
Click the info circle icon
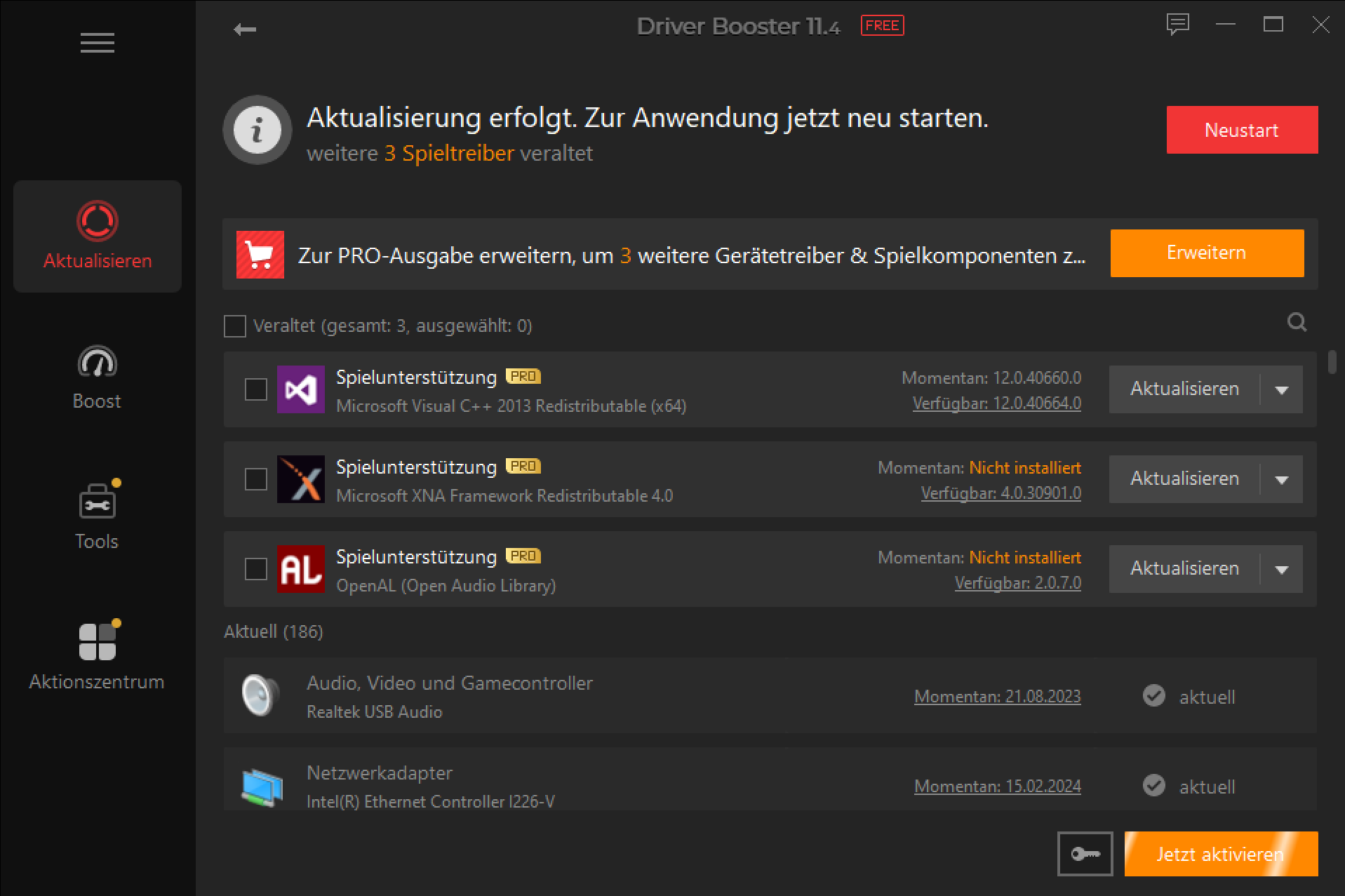pyautogui.click(x=257, y=130)
